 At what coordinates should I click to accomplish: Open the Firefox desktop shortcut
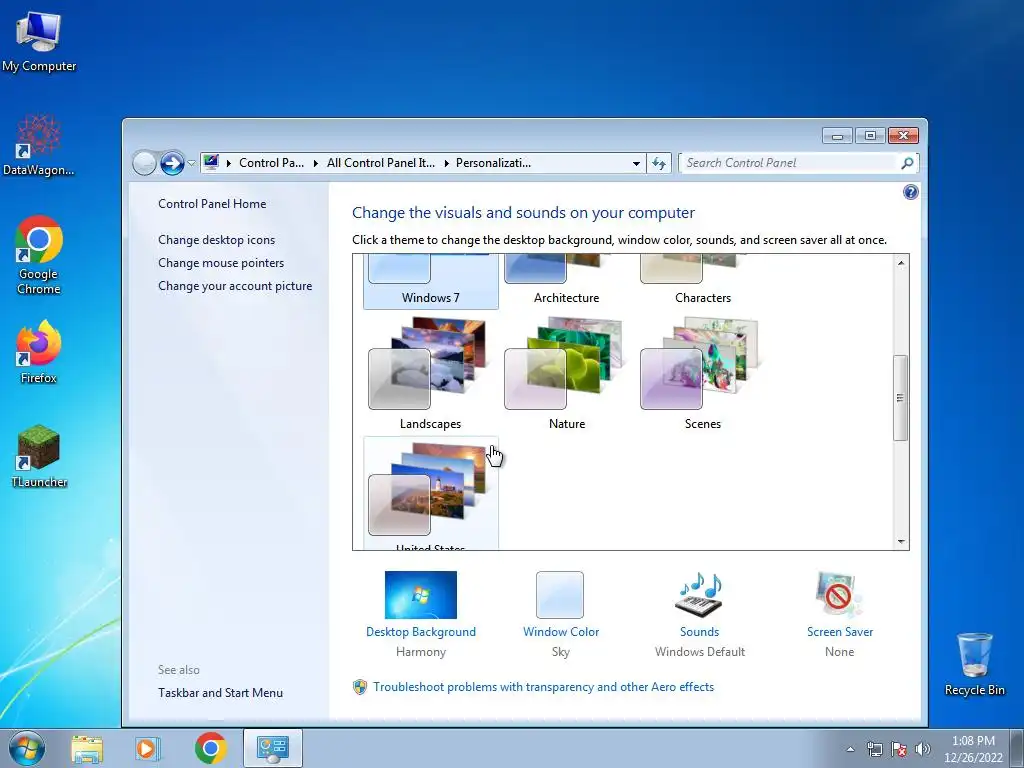(39, 352)
